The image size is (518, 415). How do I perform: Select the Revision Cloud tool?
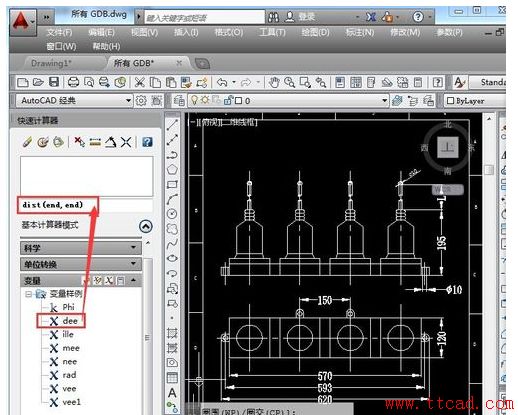point(172,229)
